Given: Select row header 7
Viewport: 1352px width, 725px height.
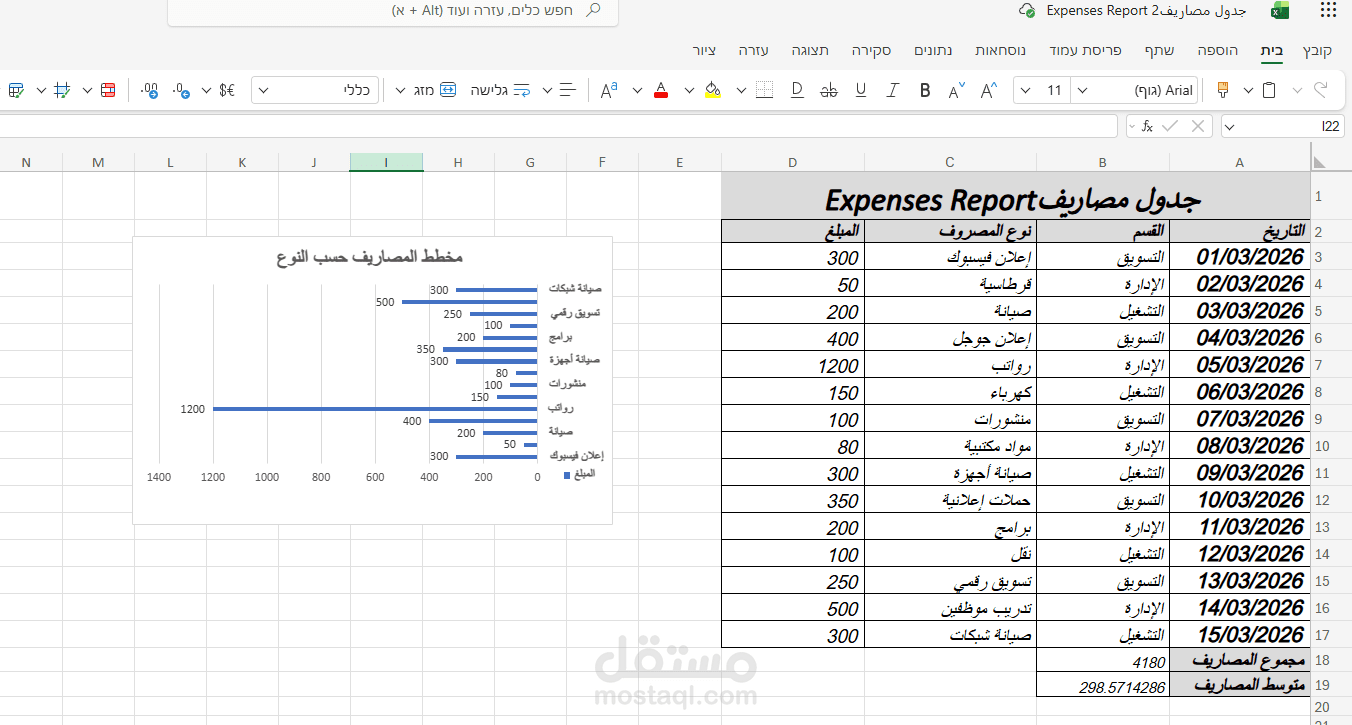Looking at the screenshot, I should click(x=1319, y=365).
